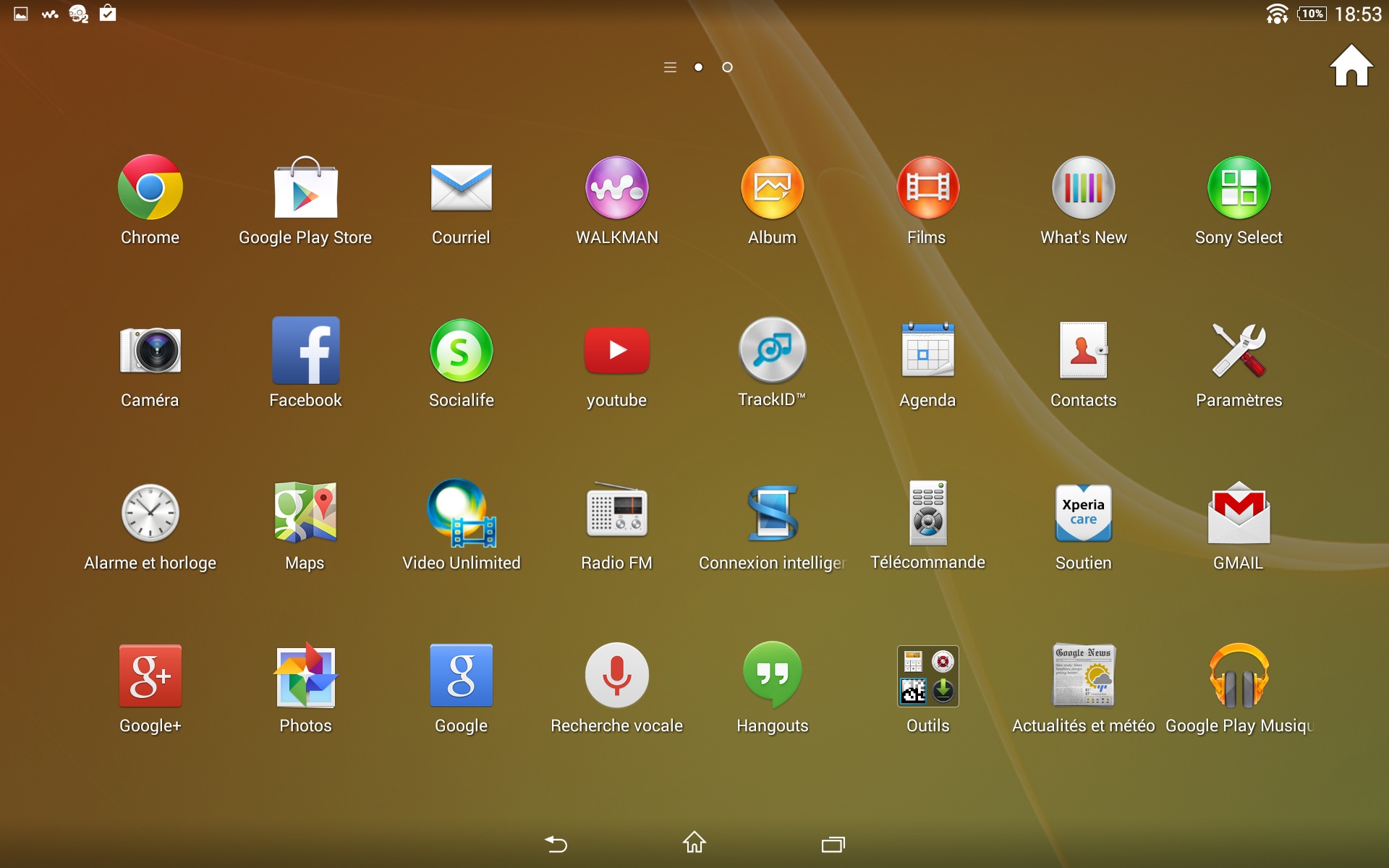The image size is (1389, 868).
Task: Open the Paramètres settings app
Action: pos(1239,351)
